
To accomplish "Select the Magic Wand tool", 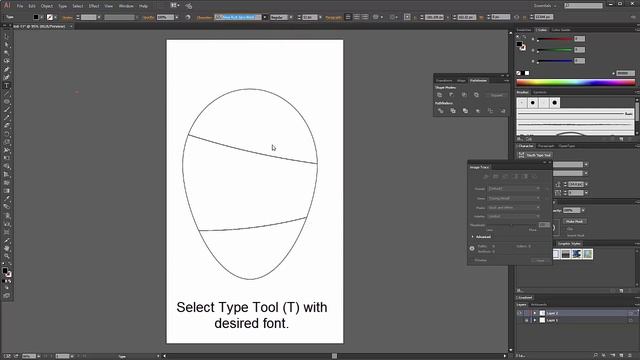I will tap(7, 53).
